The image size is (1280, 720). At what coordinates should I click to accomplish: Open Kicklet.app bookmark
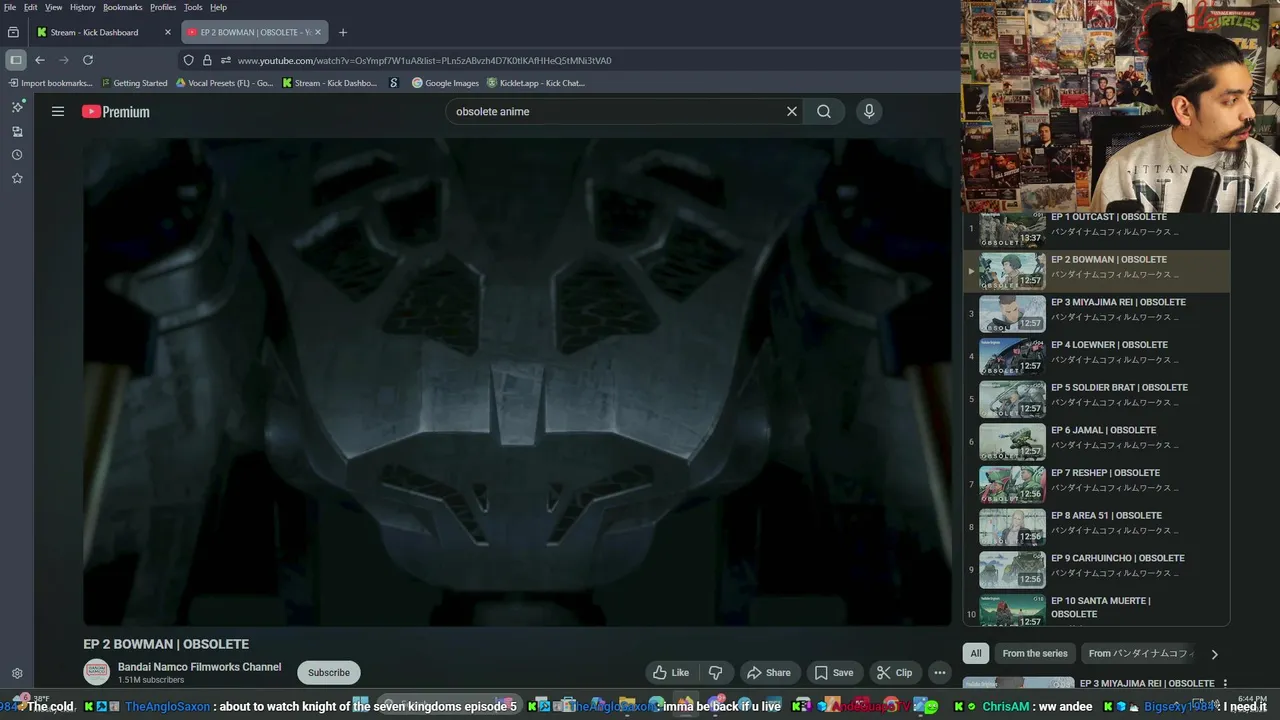tap(536, 83)
